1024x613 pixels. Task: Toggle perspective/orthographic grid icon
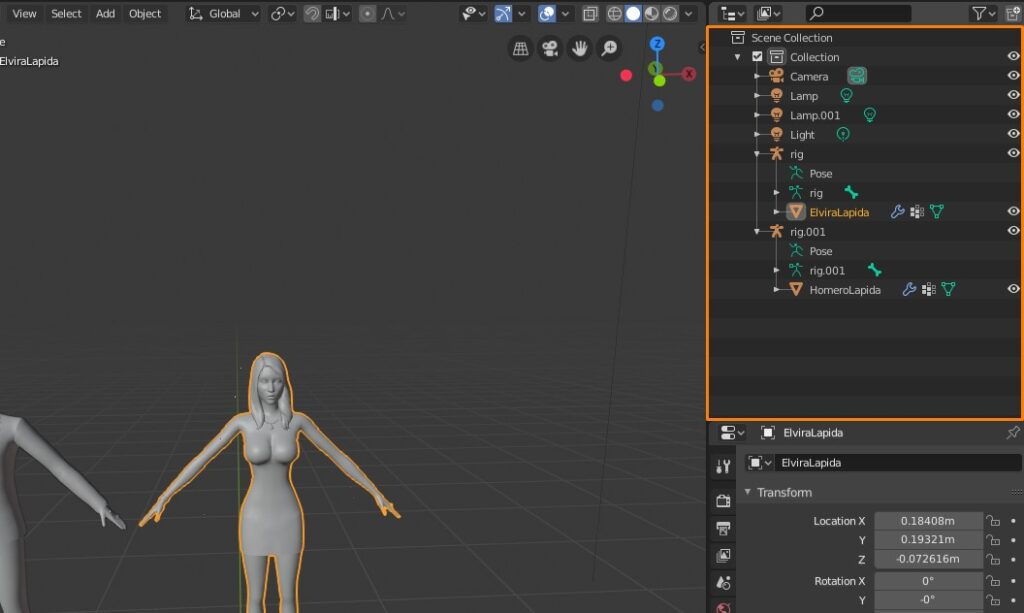pos(520,48)
